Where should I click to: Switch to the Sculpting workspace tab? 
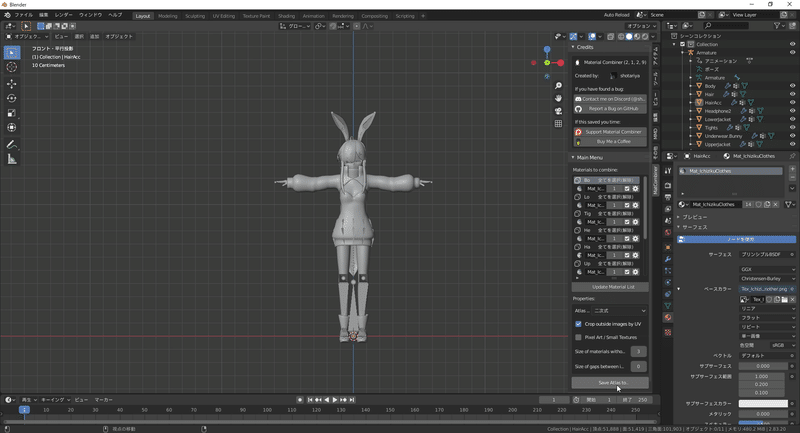point(195,16)
